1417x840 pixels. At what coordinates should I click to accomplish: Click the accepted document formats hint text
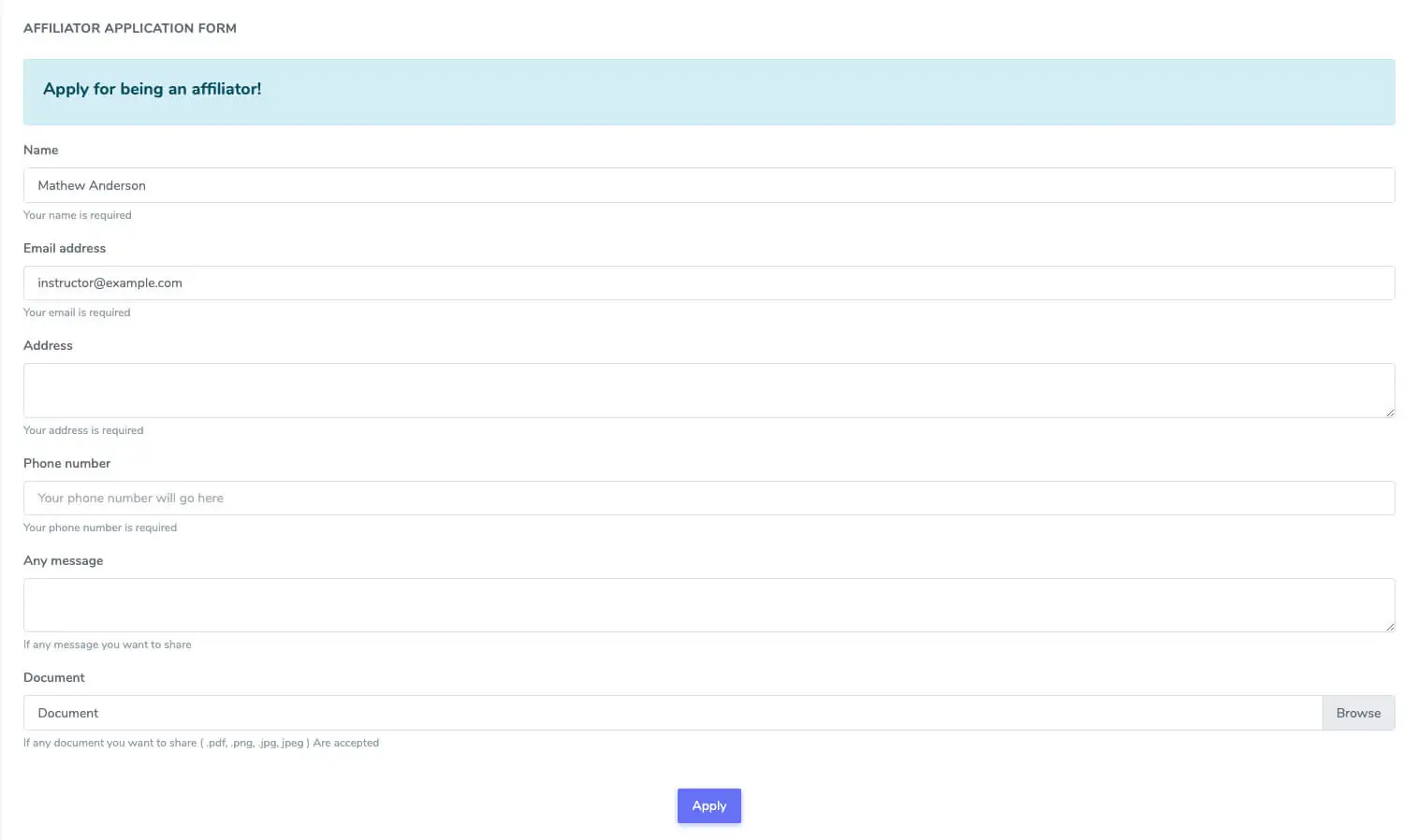201,743
